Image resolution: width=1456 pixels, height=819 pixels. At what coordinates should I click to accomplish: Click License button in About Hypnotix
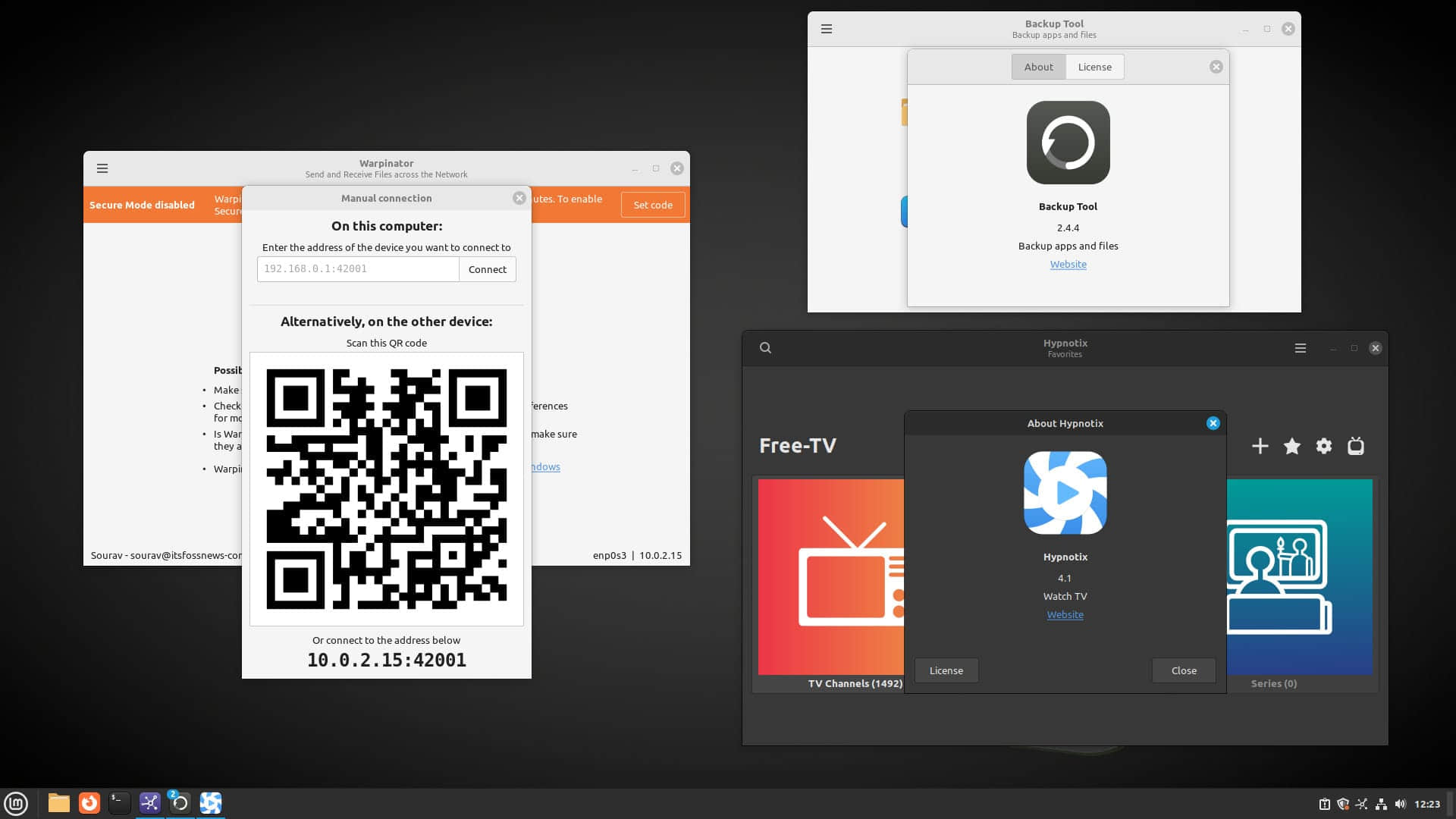coord(946,670)
